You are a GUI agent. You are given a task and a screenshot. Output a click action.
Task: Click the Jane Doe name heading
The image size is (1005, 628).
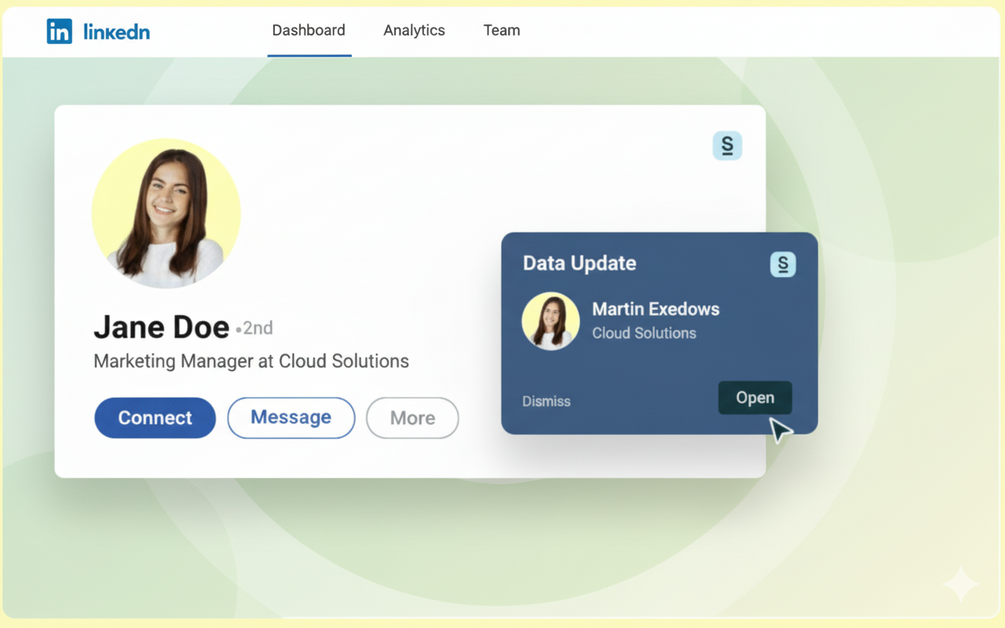[x=162, y=327]
